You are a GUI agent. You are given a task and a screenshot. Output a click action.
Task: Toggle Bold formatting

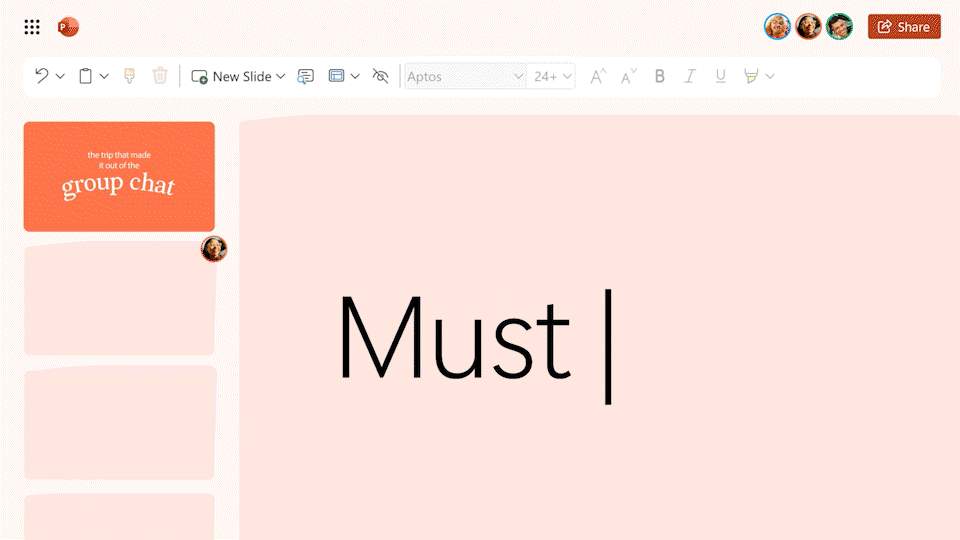659,76
